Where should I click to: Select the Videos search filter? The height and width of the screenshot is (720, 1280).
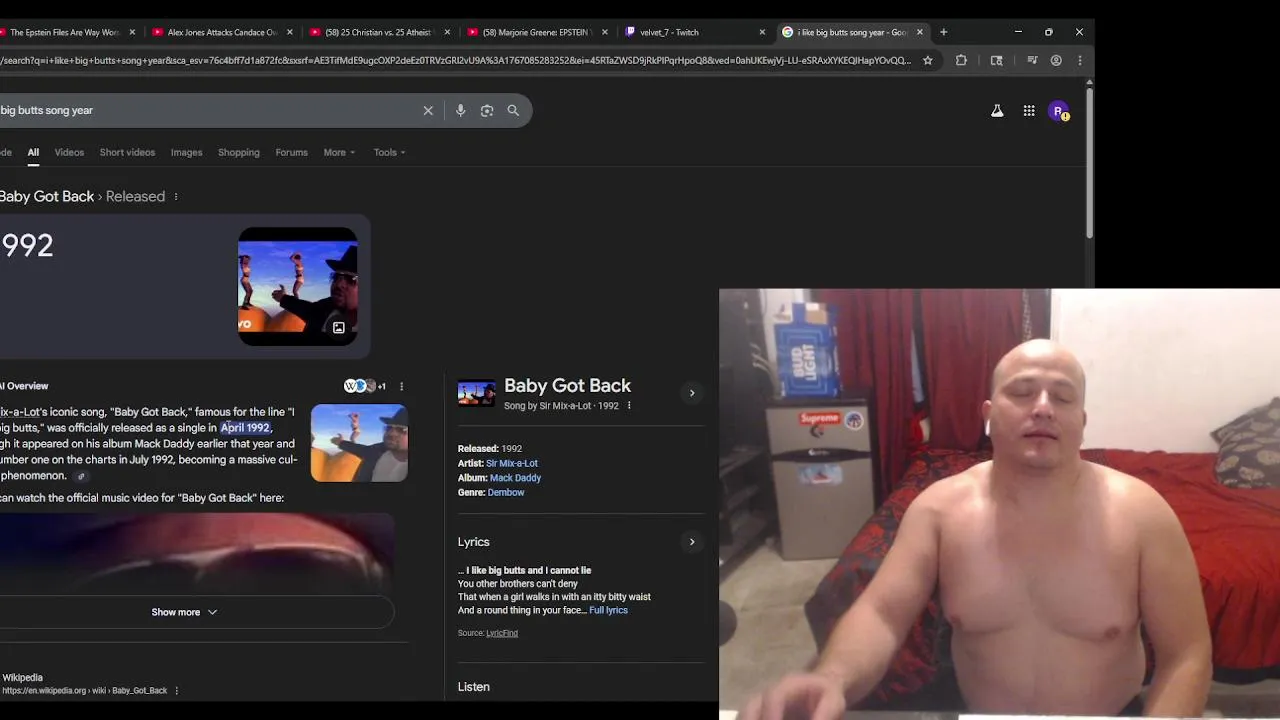(69, 152)
